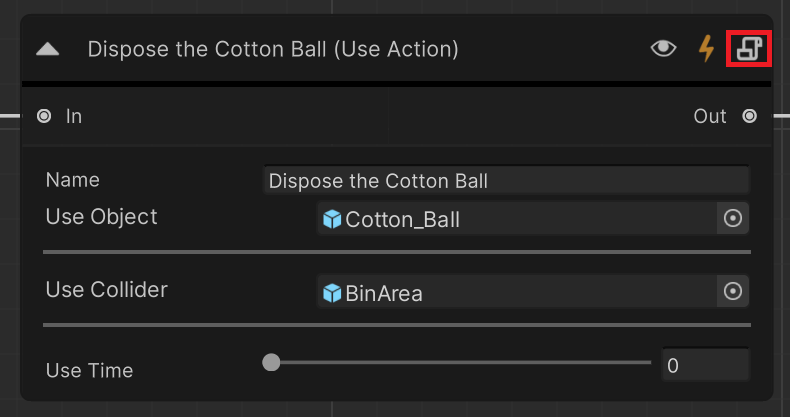Collapse the Dispose the Cotton Ball node

[48, 49]
